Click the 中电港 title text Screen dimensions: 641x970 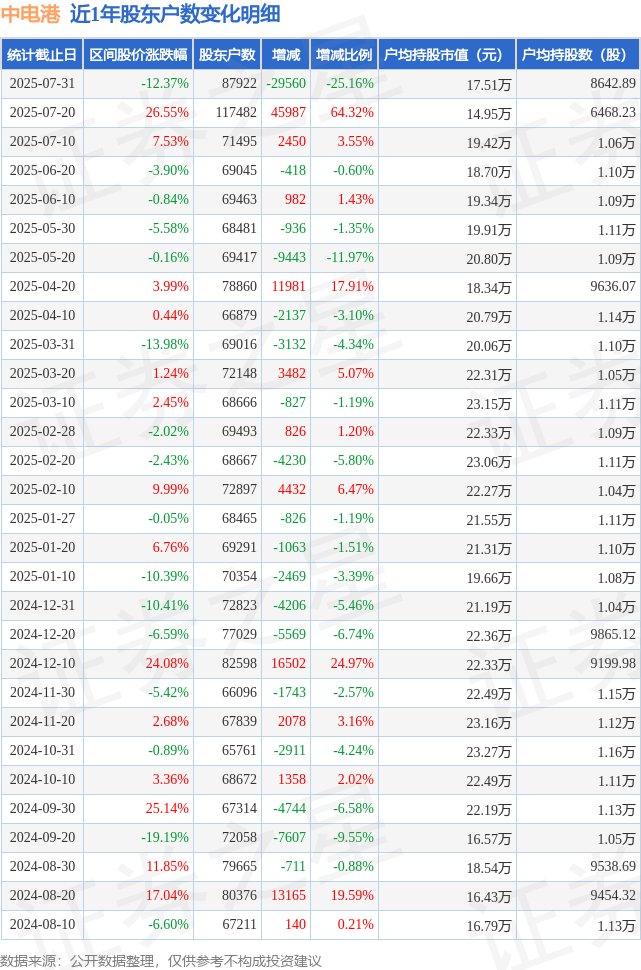coord(30,14)
